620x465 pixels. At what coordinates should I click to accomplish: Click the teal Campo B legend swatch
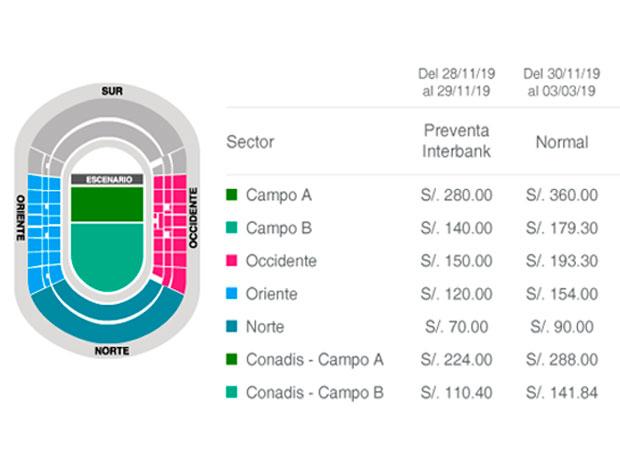click(232, 228)
